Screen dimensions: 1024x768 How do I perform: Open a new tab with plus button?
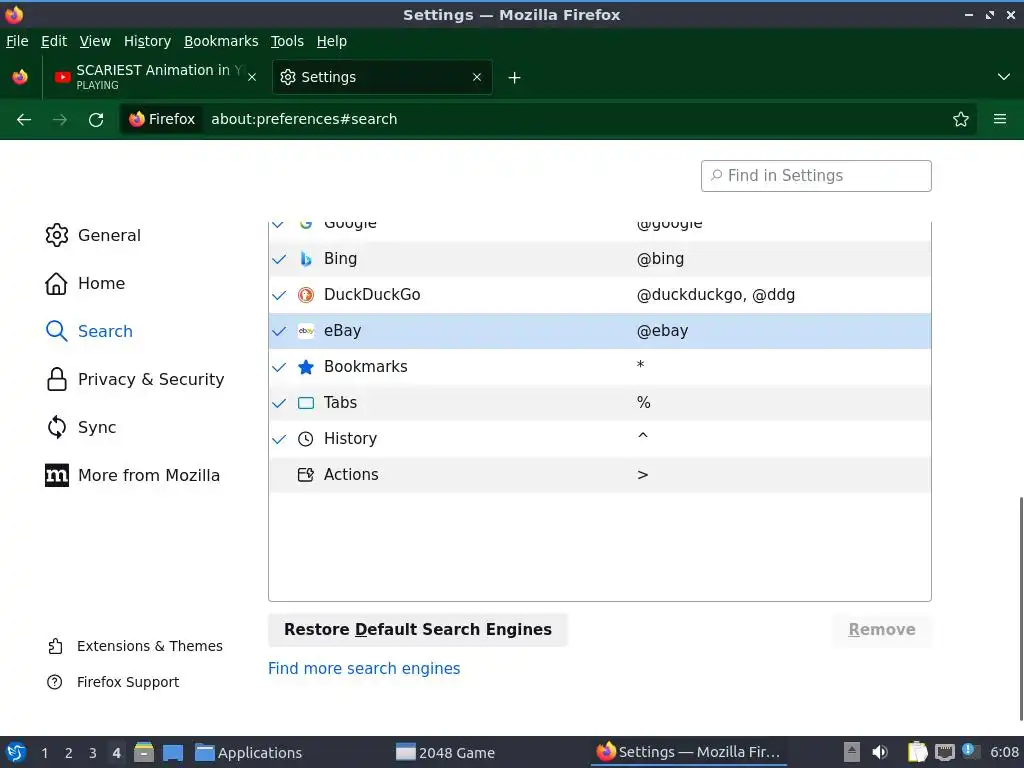(x=515, y=78)
